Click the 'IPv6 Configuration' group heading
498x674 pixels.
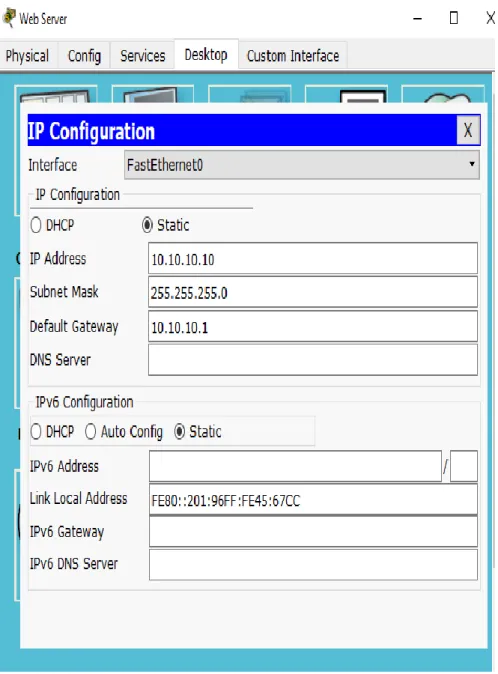[x=84, y=402]
